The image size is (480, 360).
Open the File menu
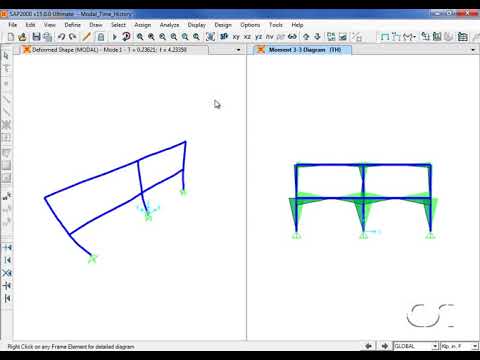[x=13, y=25]
